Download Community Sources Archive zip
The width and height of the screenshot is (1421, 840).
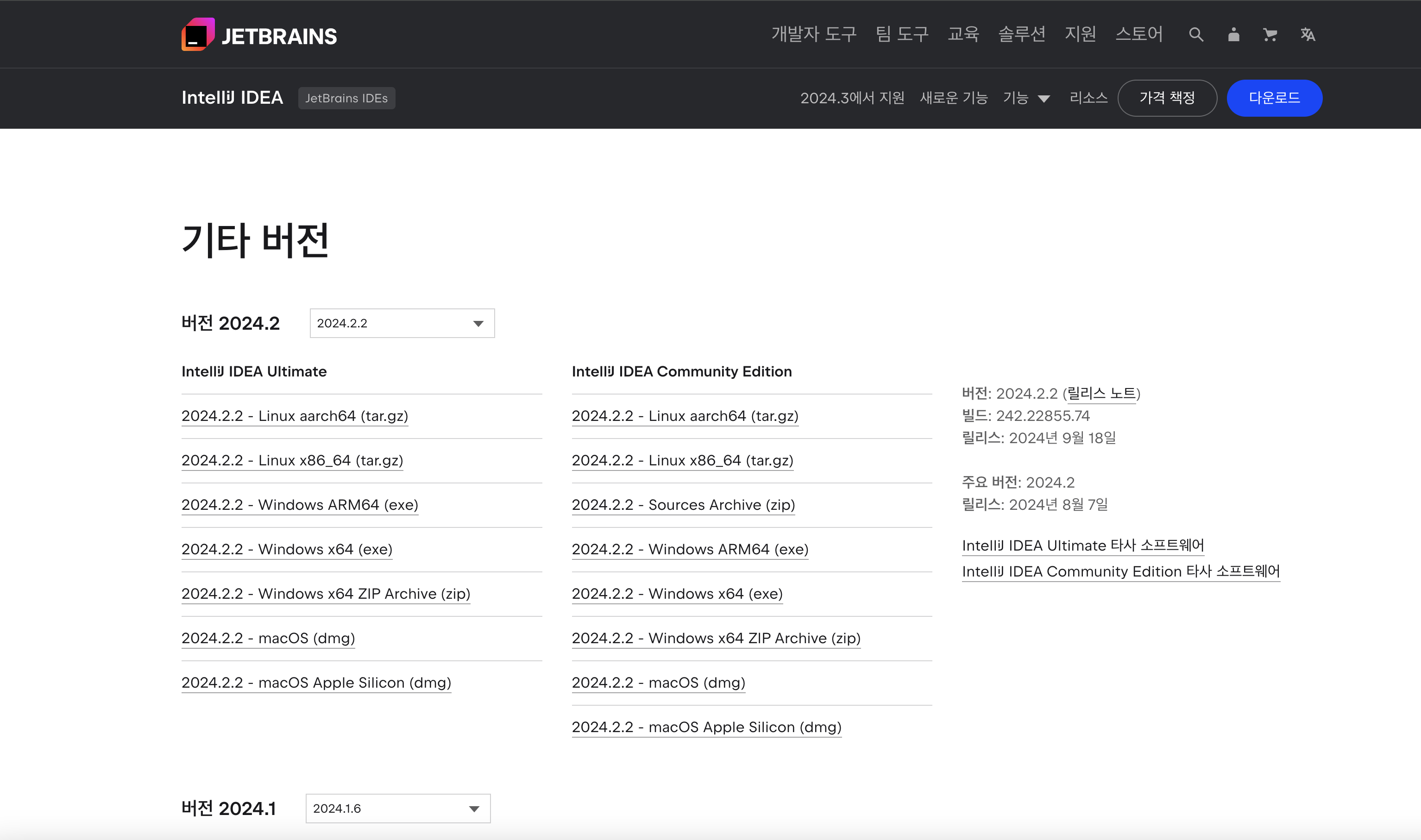point(683,505)
